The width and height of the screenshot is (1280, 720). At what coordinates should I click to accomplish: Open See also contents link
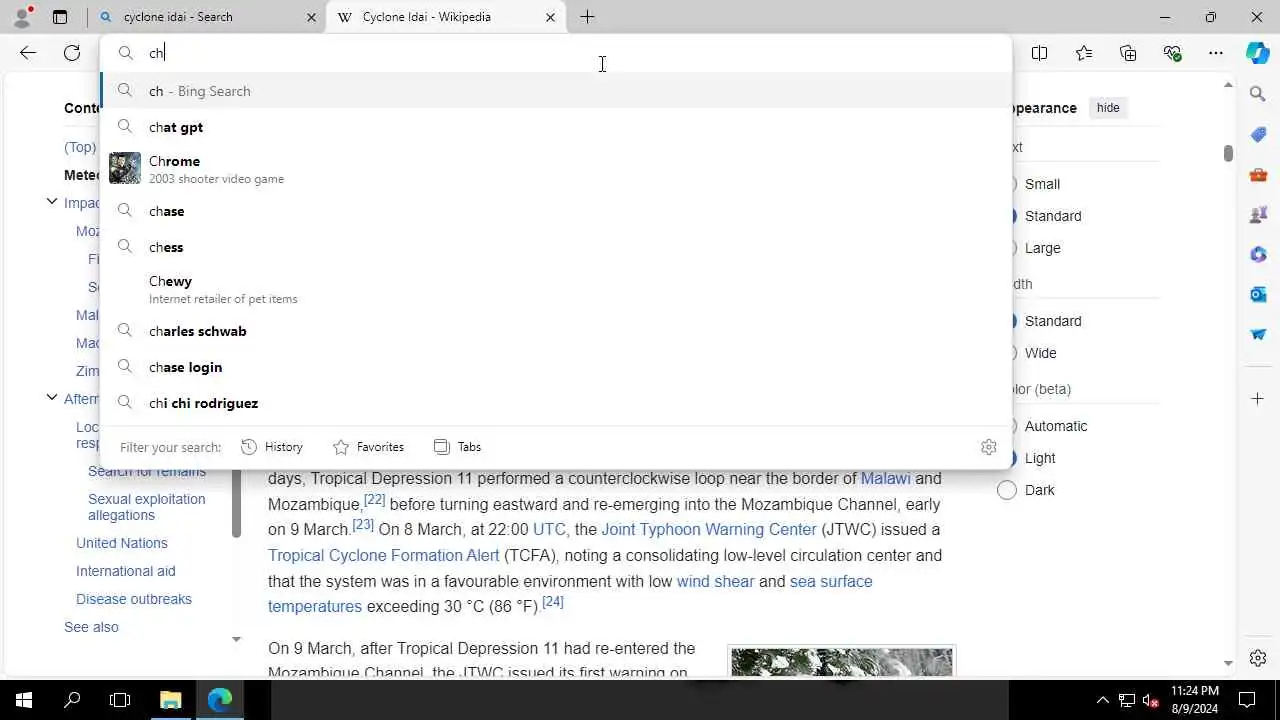(91, 627)
